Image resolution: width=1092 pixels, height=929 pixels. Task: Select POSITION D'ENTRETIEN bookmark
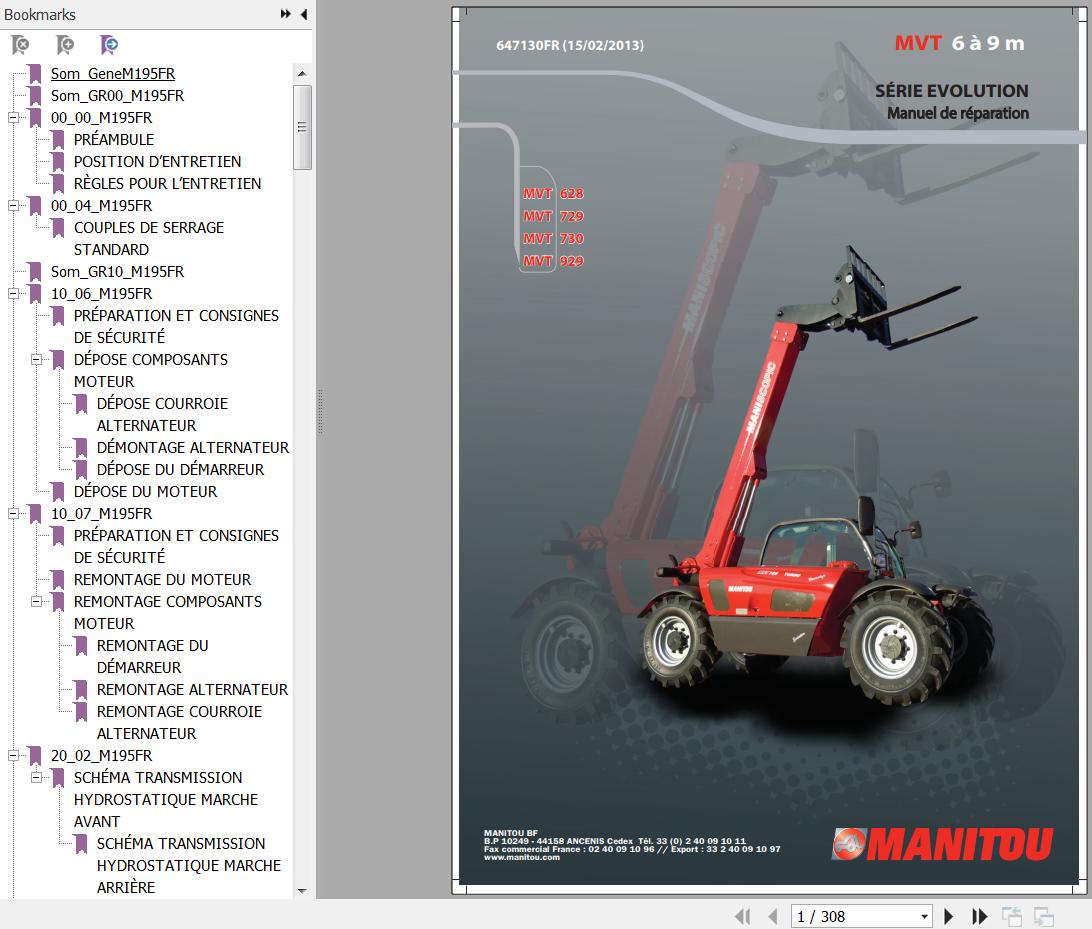(x=157, y=162)
